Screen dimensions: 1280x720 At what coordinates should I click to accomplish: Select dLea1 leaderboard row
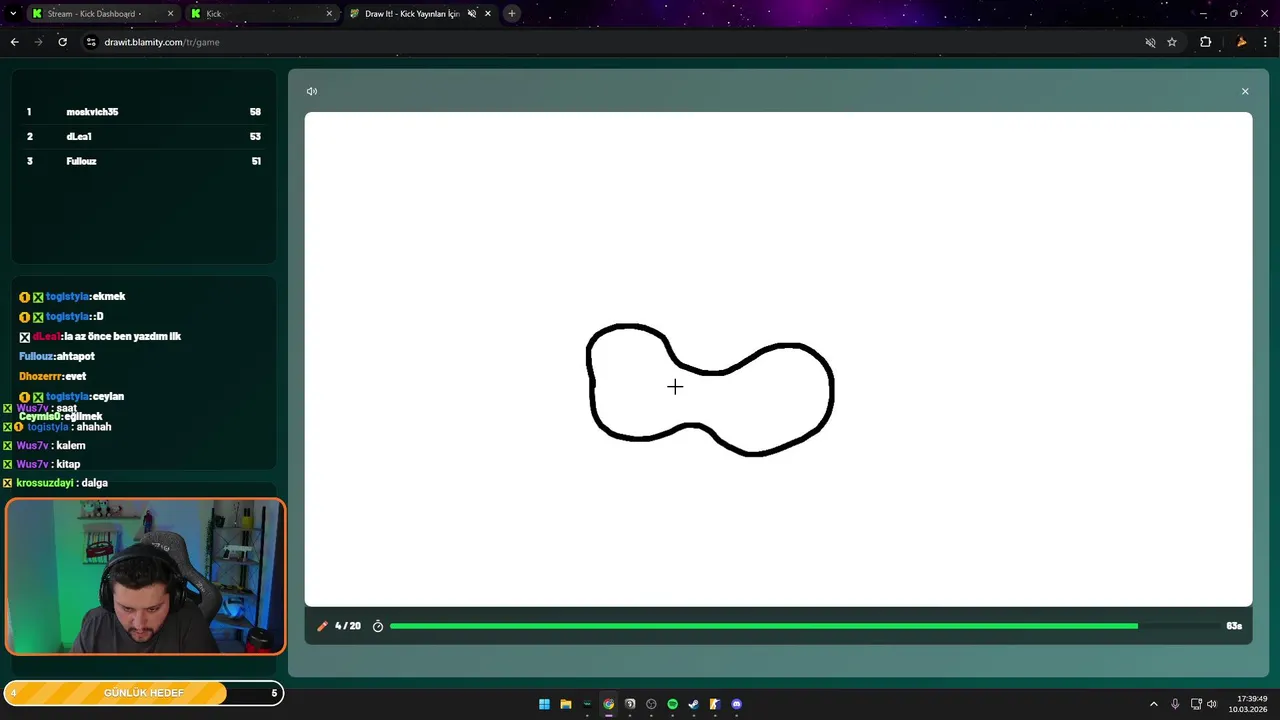[x=144, y=136]
